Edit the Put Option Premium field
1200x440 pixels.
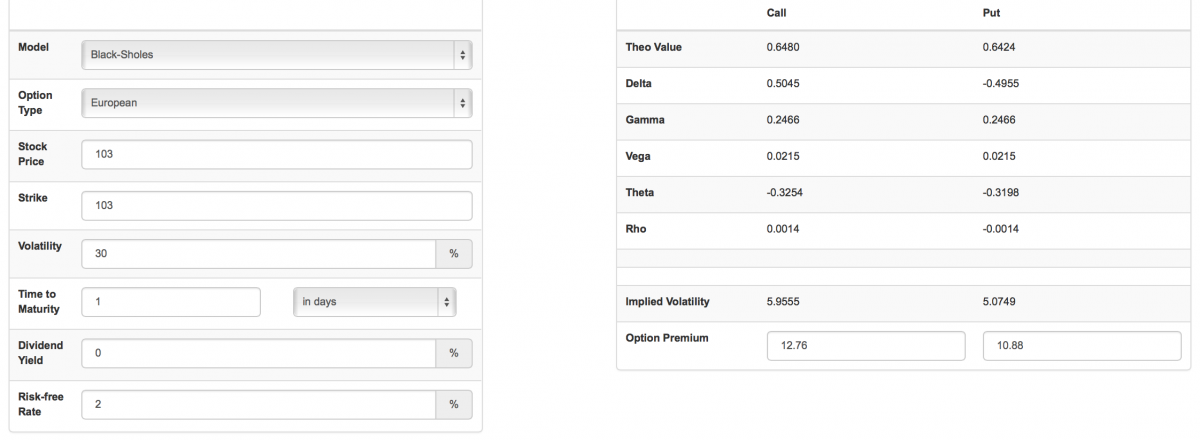click(1082, 346)
